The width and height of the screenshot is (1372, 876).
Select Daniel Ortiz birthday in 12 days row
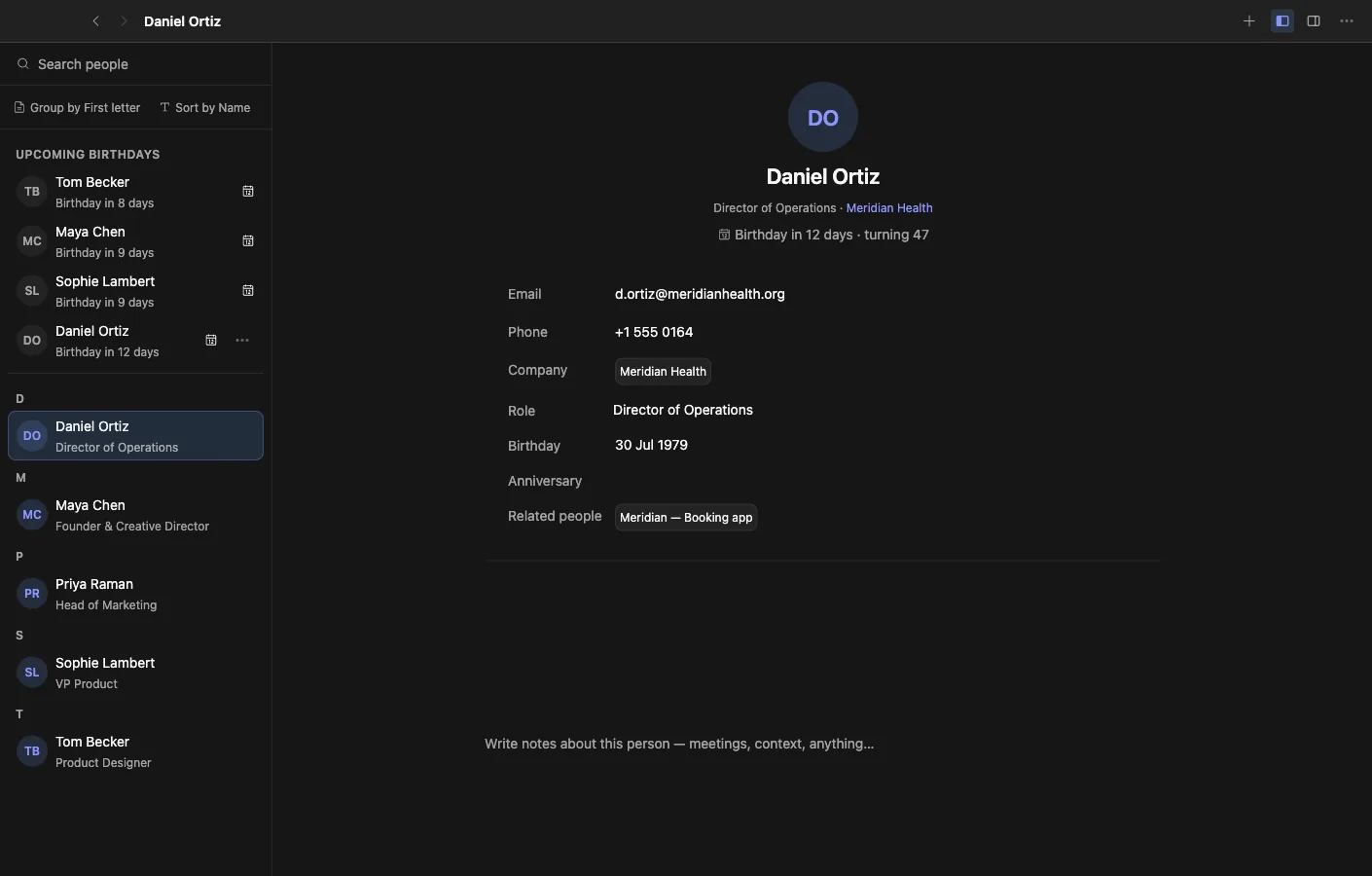tap(135, 341)
